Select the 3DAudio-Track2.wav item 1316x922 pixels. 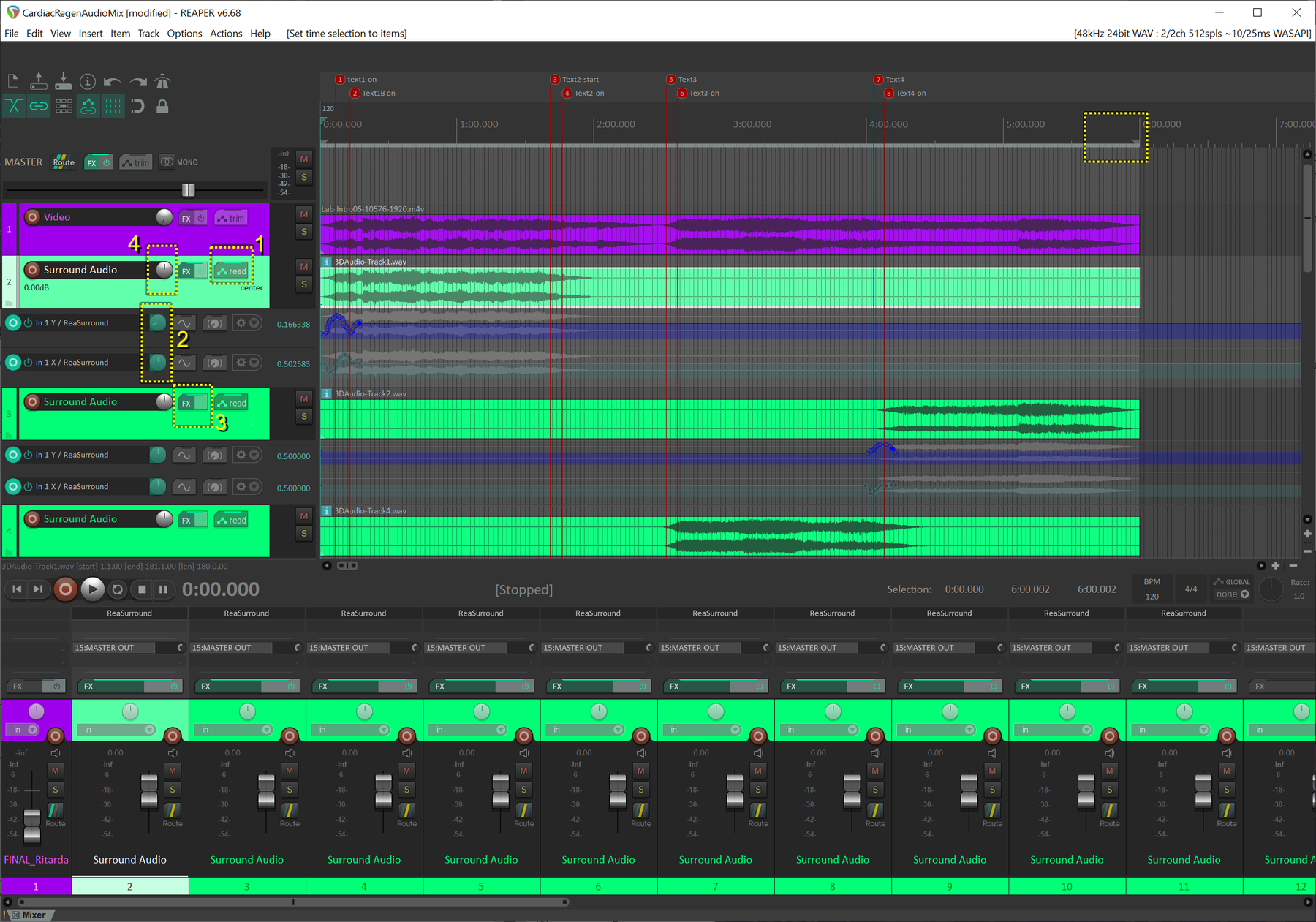[x=729, y=419]
